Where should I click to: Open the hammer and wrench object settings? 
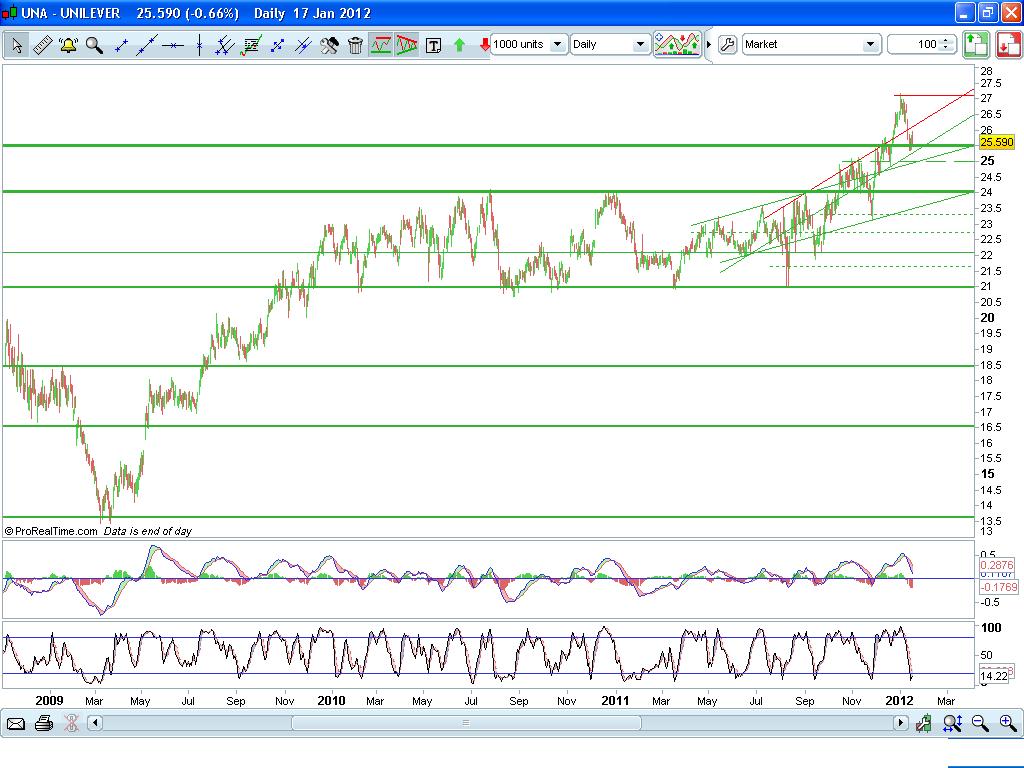(x=329, y=45)
